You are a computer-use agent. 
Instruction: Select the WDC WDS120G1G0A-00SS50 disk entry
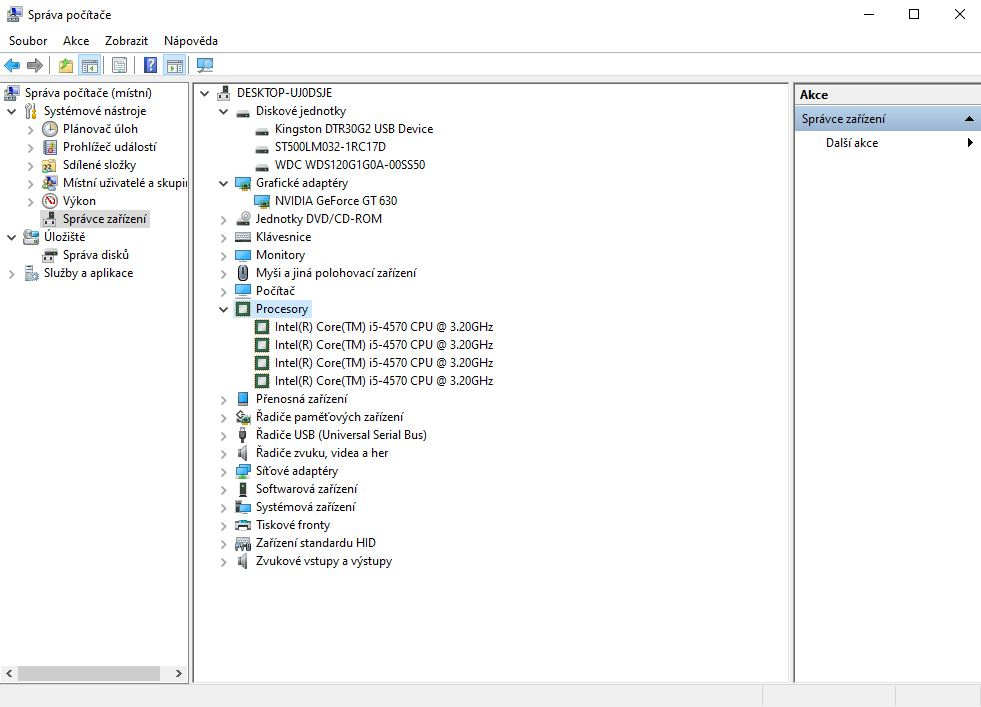point(350,165)
